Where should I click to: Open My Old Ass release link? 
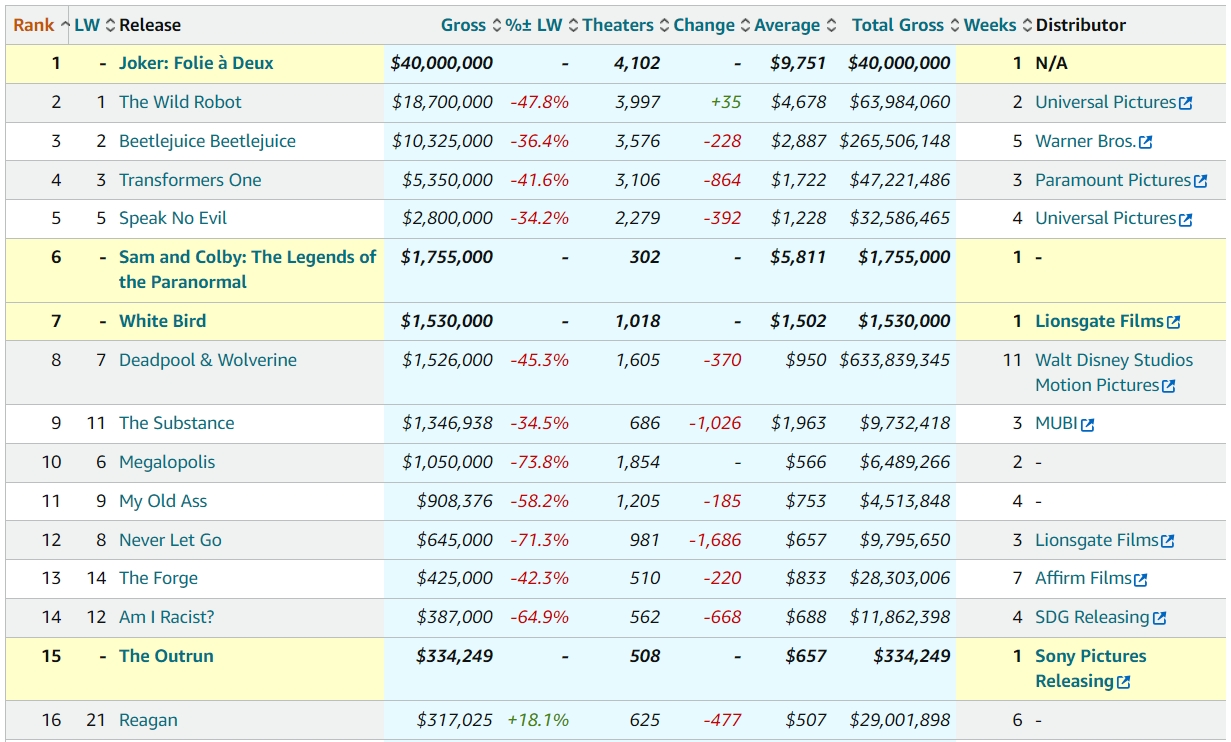point(163,501)
